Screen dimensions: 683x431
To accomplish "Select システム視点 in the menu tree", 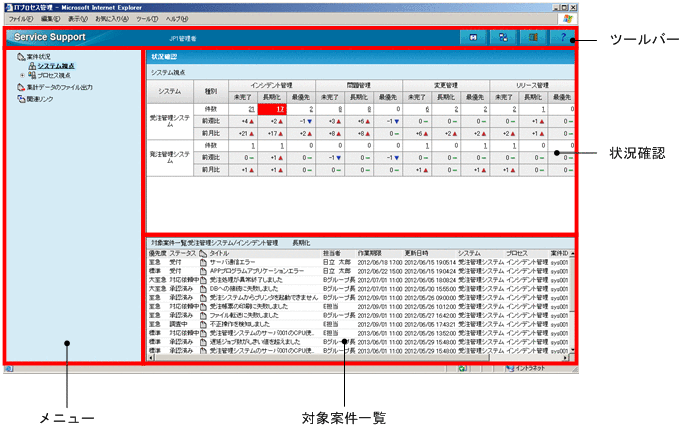I will click(58, 66).
